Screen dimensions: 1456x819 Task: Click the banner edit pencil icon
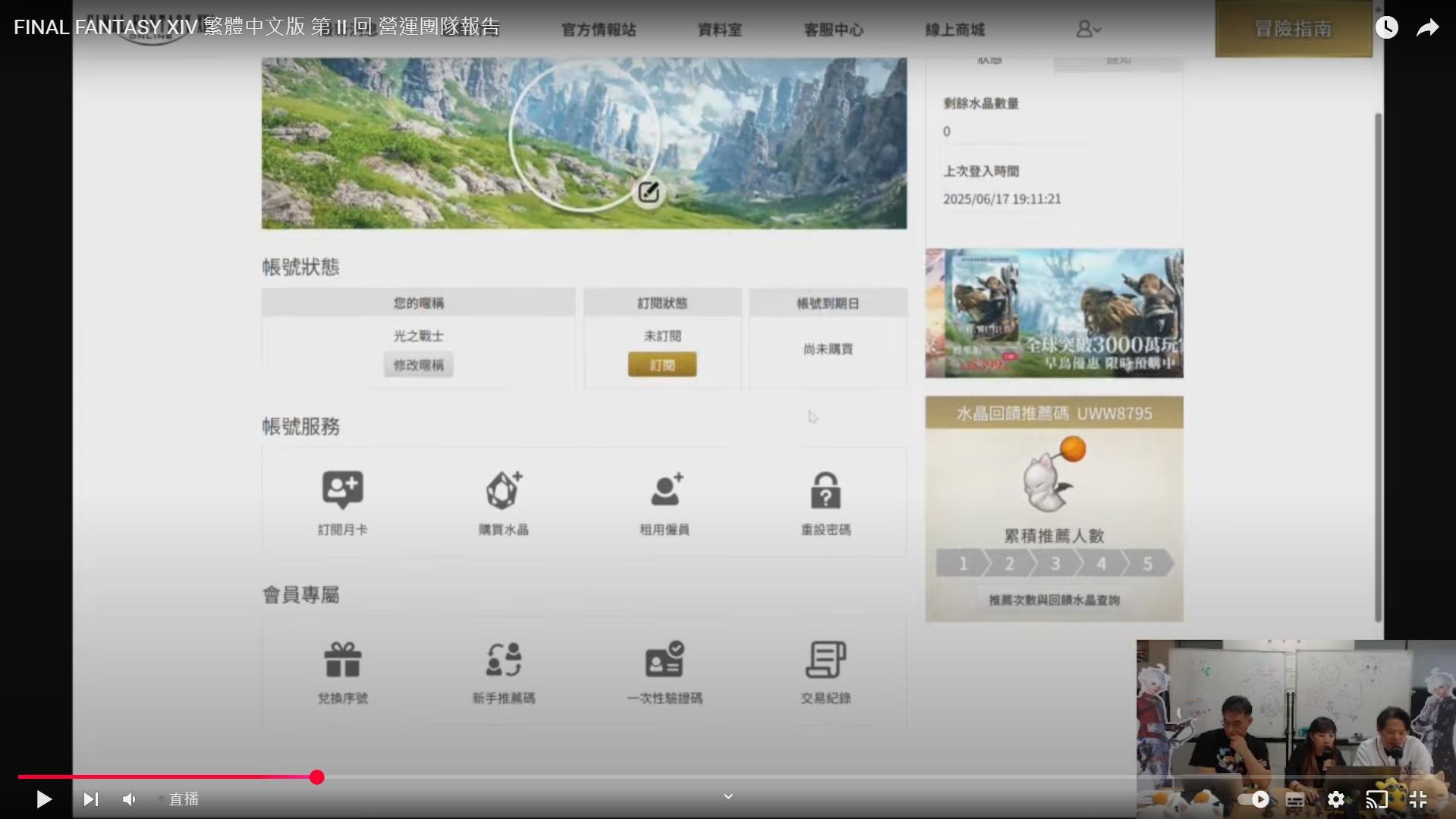(647, 192)
